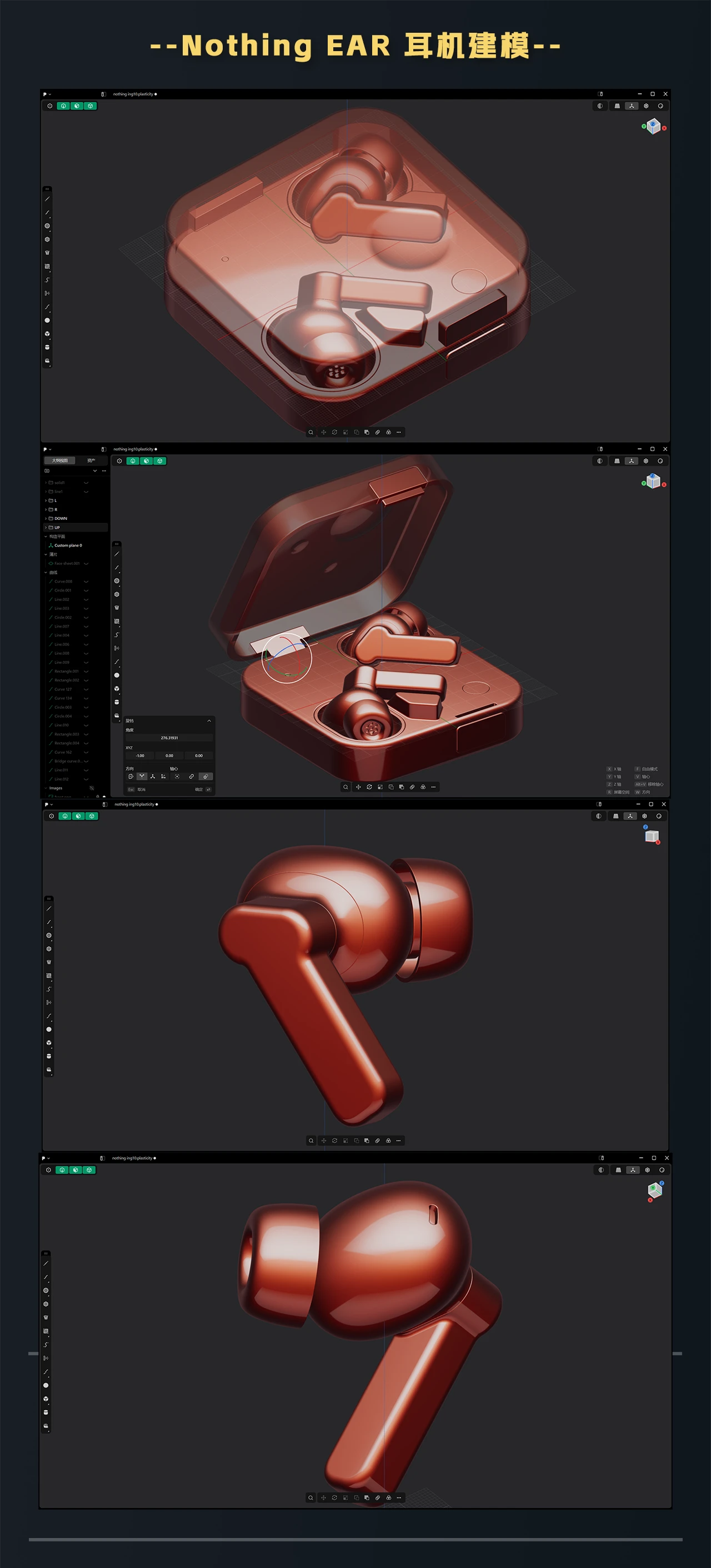The width and height of the screenshot is (711, 1568).
Task: Click 确定 to confirm the rotation
Action: pyautogui.click(x=198, y=789)
